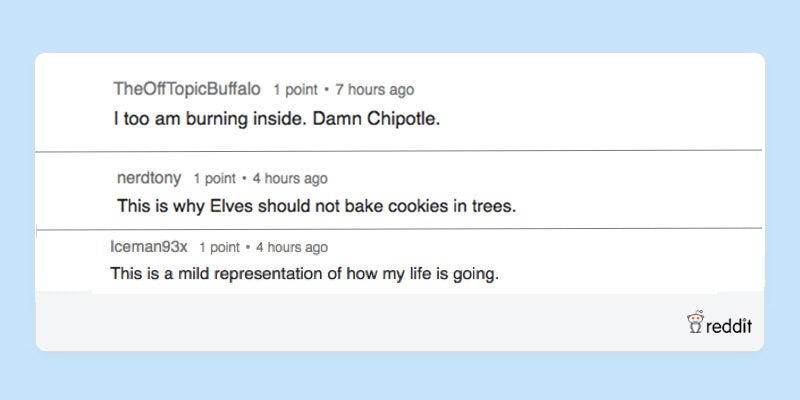Open Iceman93x's user profile
The image size is (800, 400).
[148, 247]
